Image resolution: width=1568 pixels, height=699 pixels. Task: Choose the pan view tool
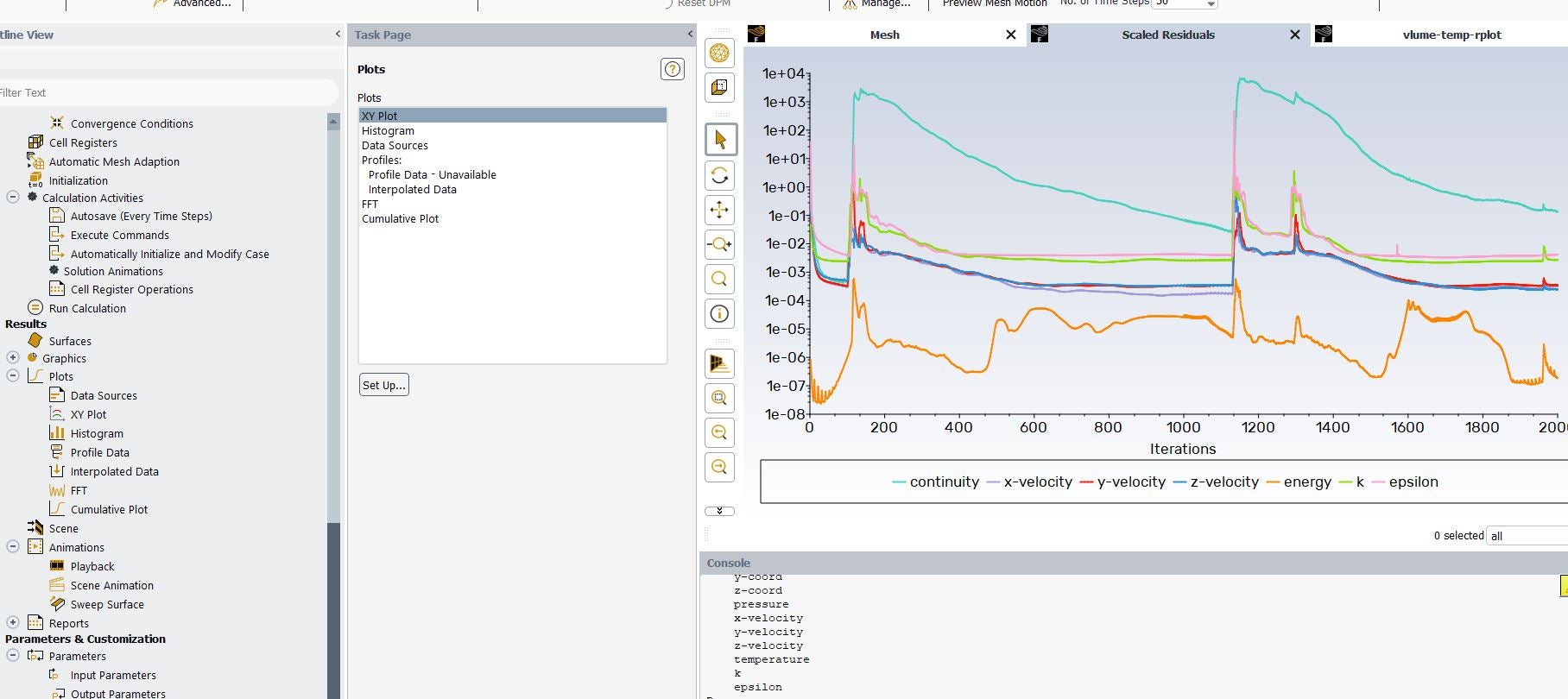click(x=720, y=210)
